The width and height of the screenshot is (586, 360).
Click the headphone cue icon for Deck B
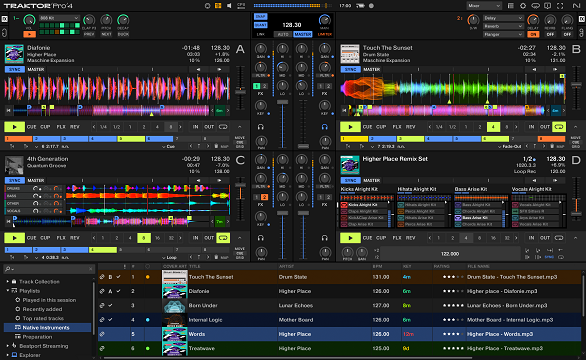(x=324, y=127)
